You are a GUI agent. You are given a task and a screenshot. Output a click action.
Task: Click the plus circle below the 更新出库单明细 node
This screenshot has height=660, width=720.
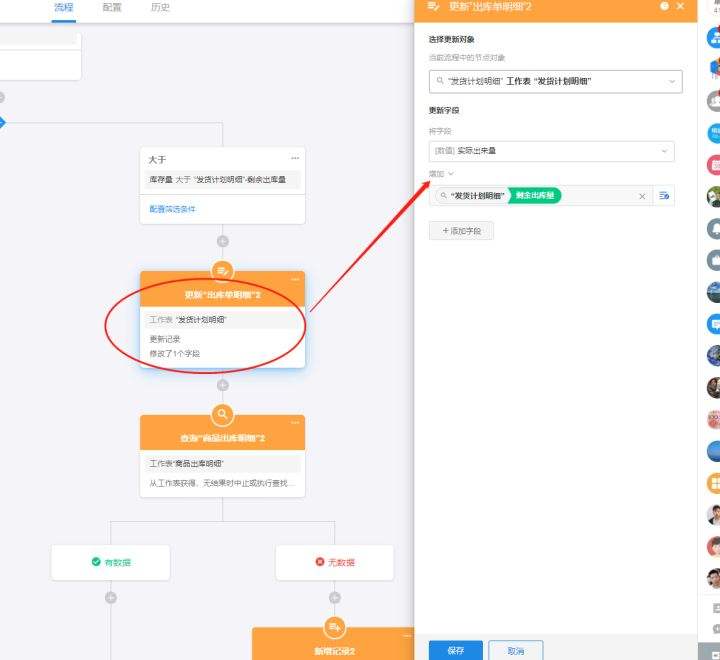(222, 385)
